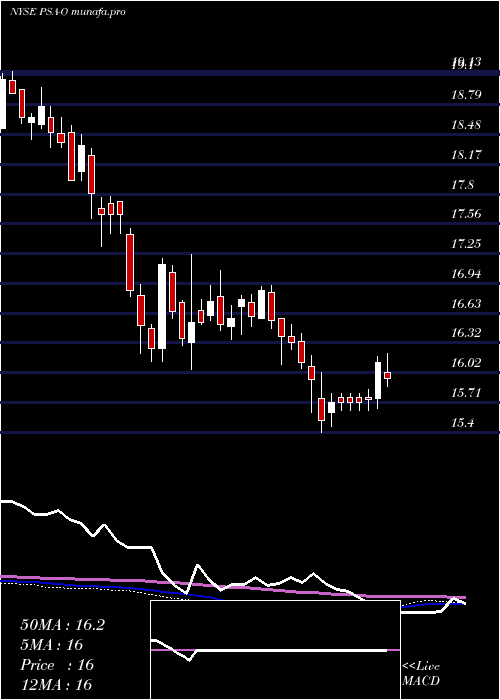
Task: Select the 16.94 price axis label
Action: (466, 274)
